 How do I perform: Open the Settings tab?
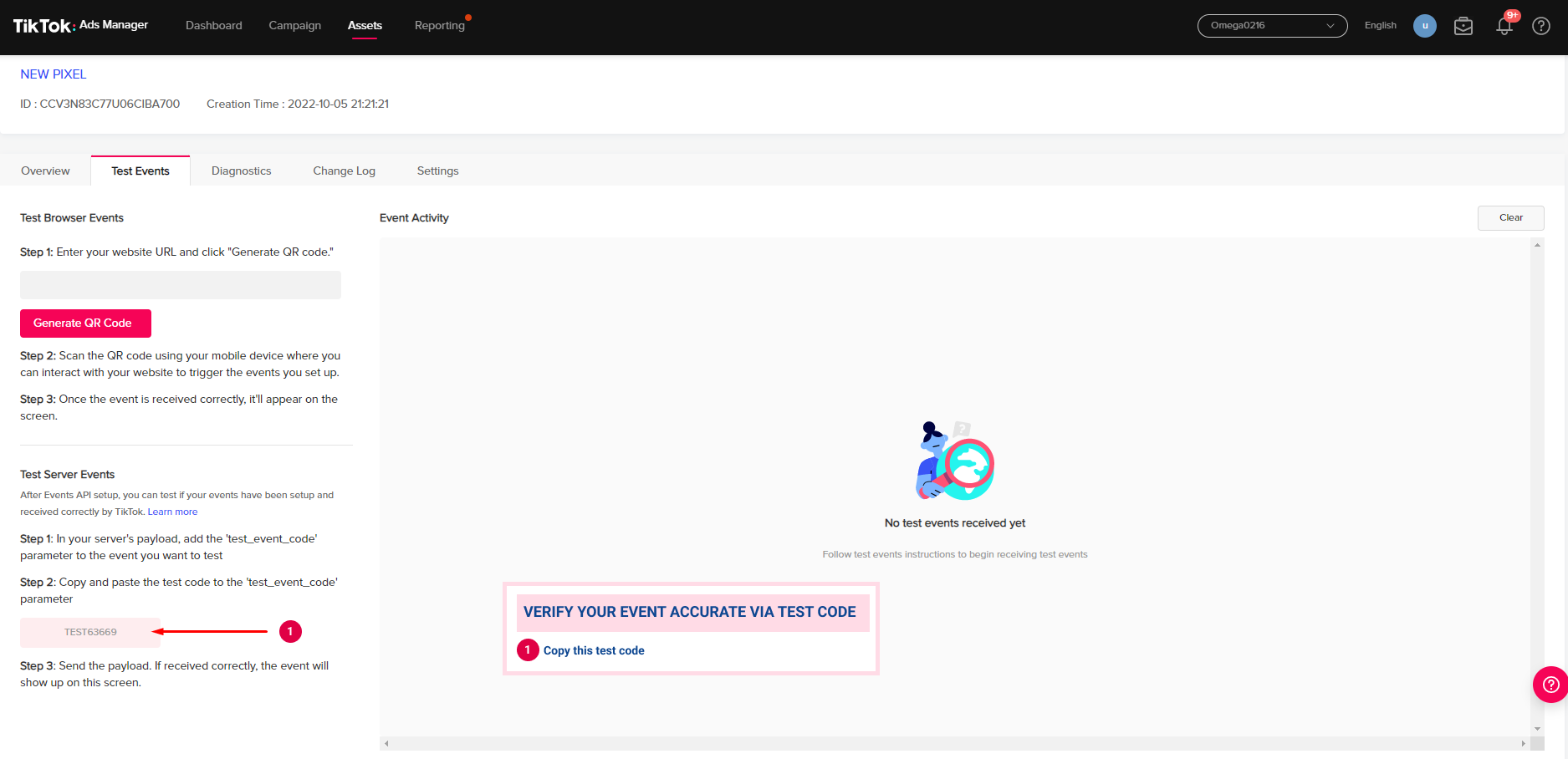pyautogui.click(x=438, y=171)
